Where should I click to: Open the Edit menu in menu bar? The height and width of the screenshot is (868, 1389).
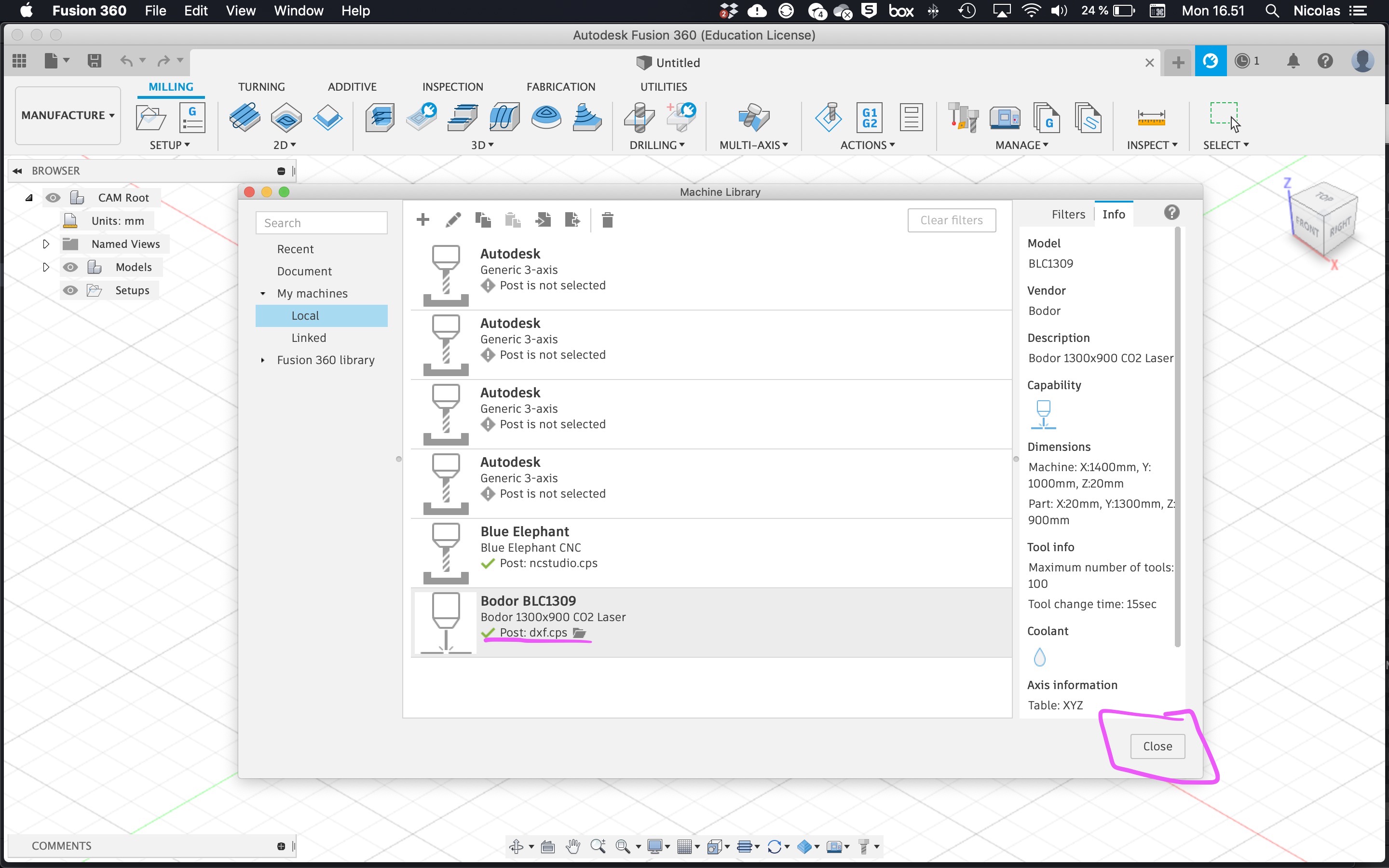tap(196, 10)
